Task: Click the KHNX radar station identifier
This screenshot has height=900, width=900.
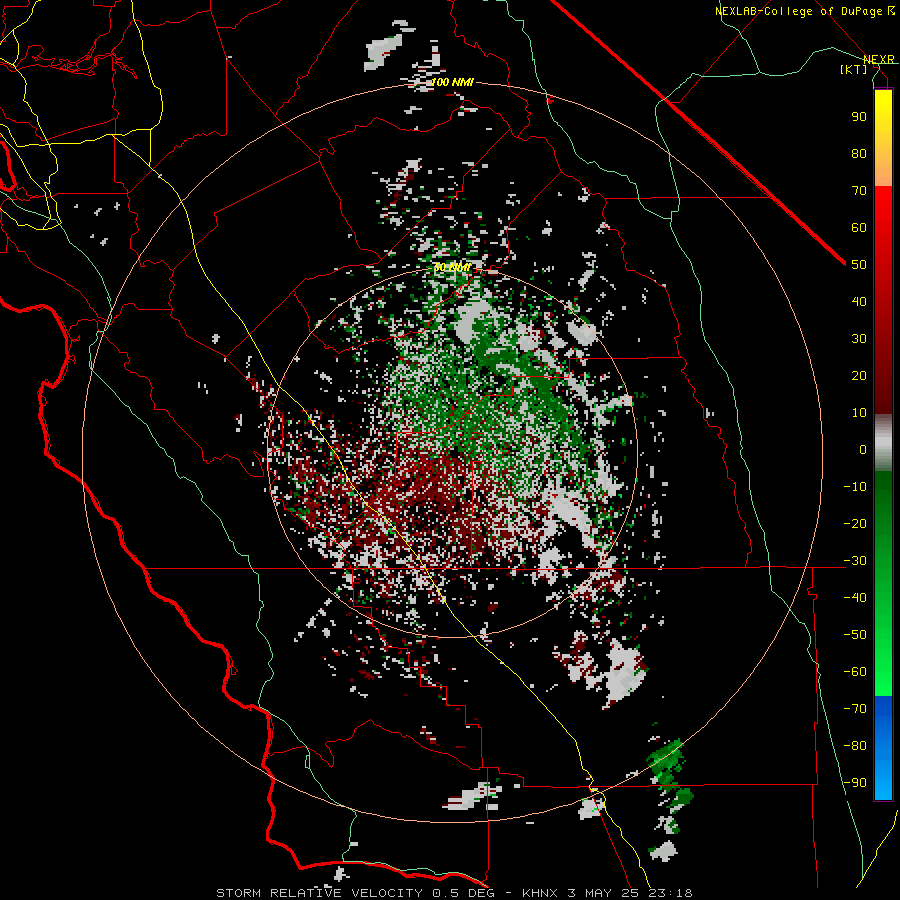Action: [x=540, y=893]
